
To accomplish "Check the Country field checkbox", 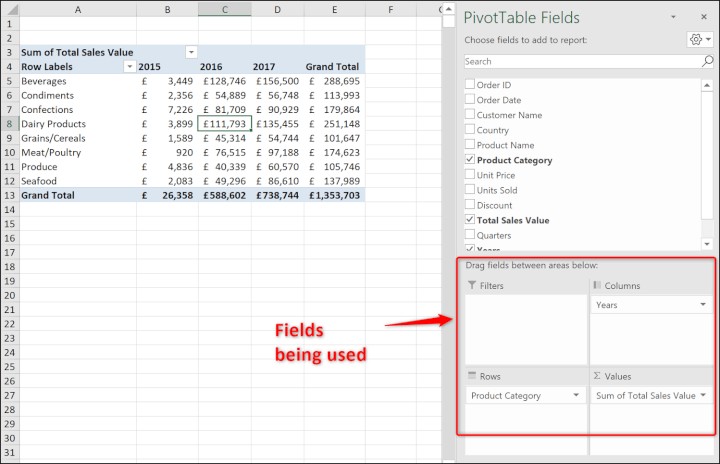I will 470,129.
